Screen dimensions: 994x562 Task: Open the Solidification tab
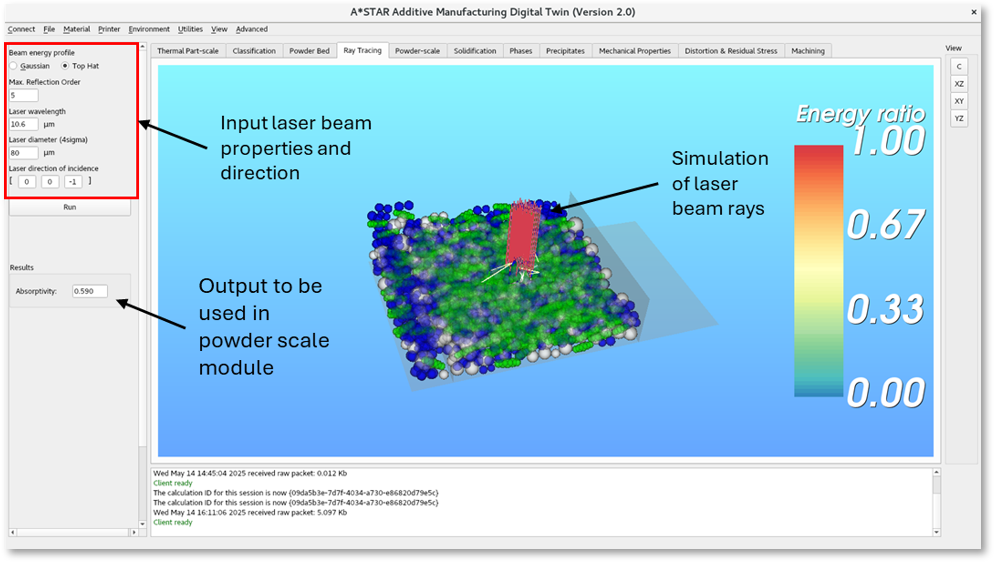pos(475,51)
